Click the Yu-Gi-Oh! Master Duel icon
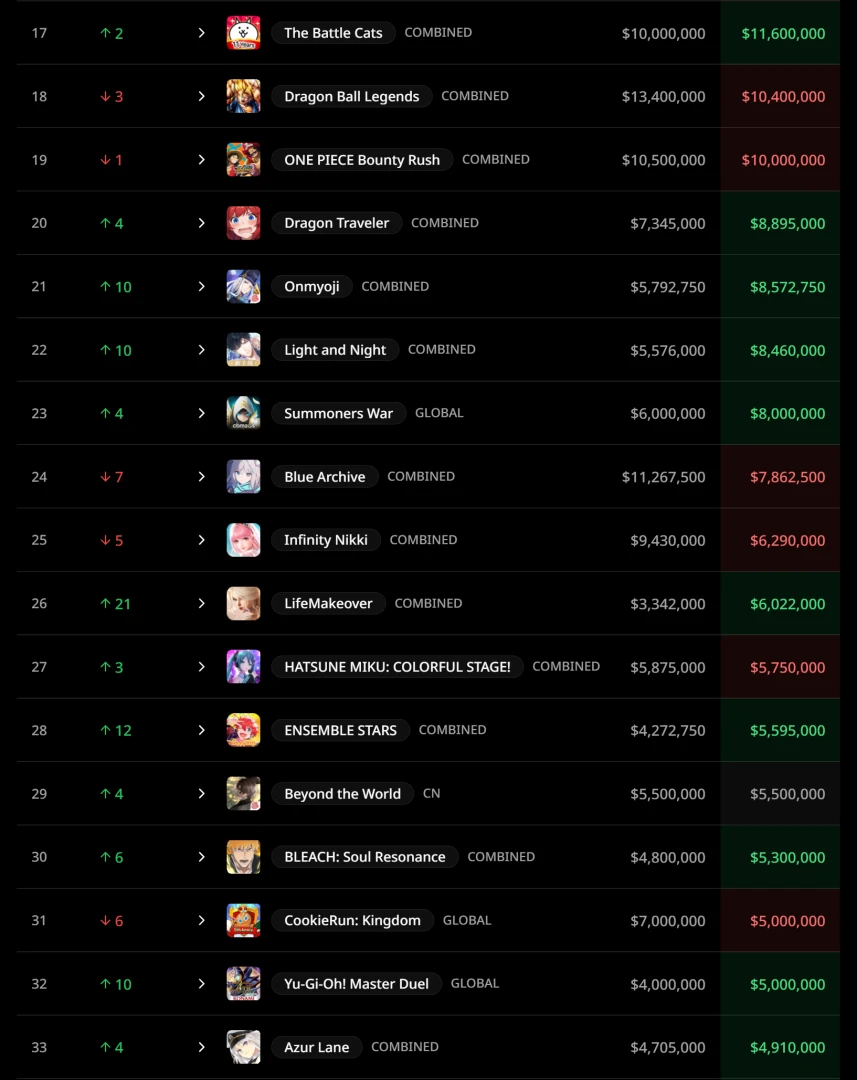The width and height of the screenshot is (857, 1080). coord(243,984)
